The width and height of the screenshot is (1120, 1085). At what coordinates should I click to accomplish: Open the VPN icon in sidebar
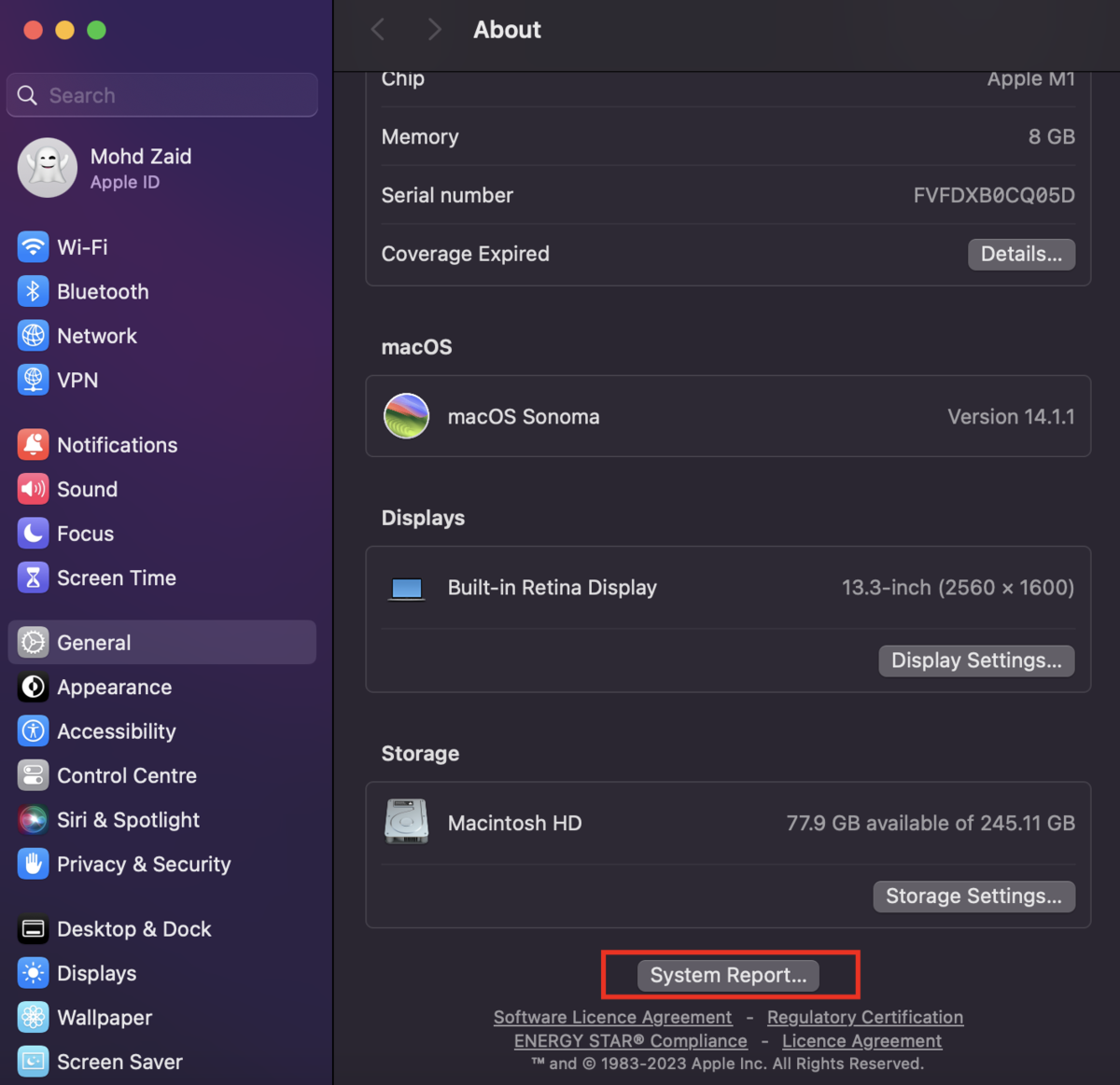coord(33,380)
